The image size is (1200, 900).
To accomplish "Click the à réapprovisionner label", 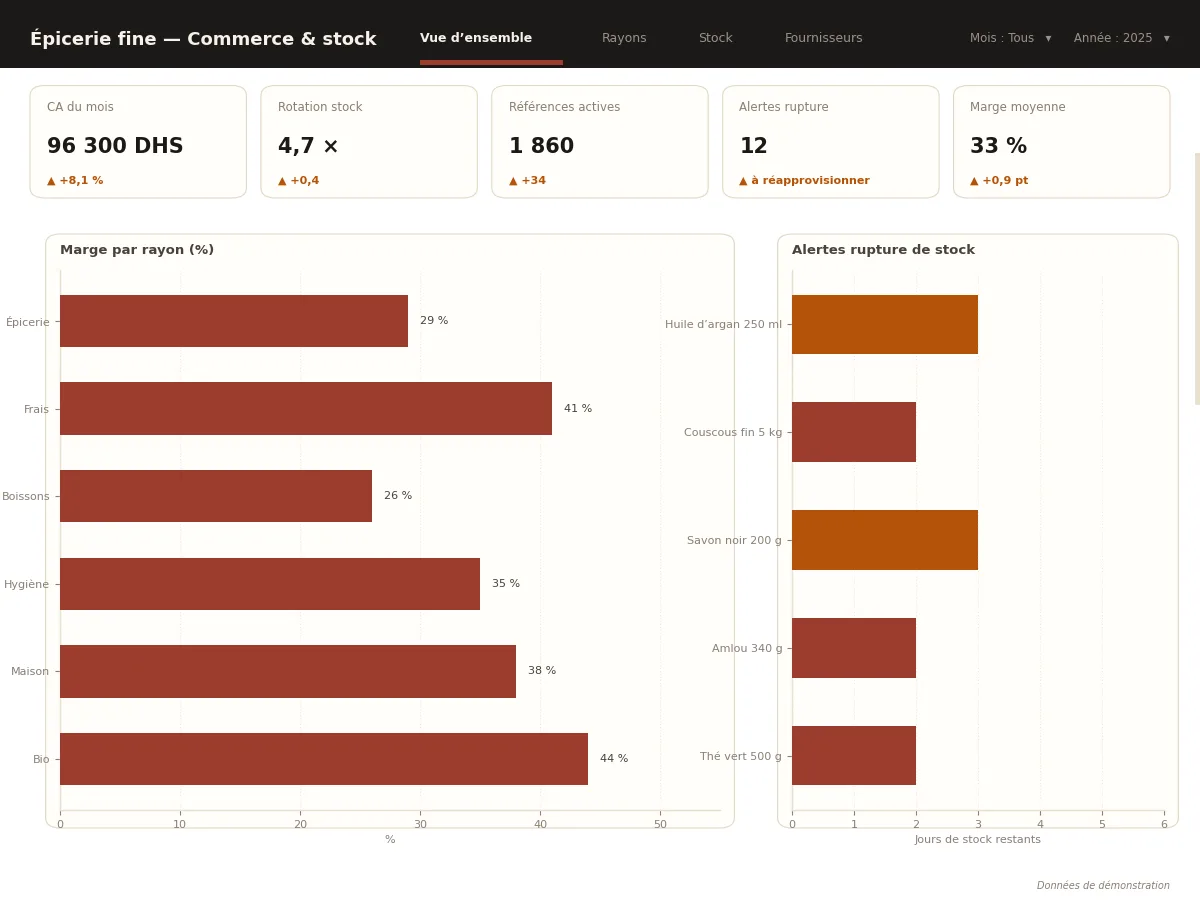I will pos(804,181).
